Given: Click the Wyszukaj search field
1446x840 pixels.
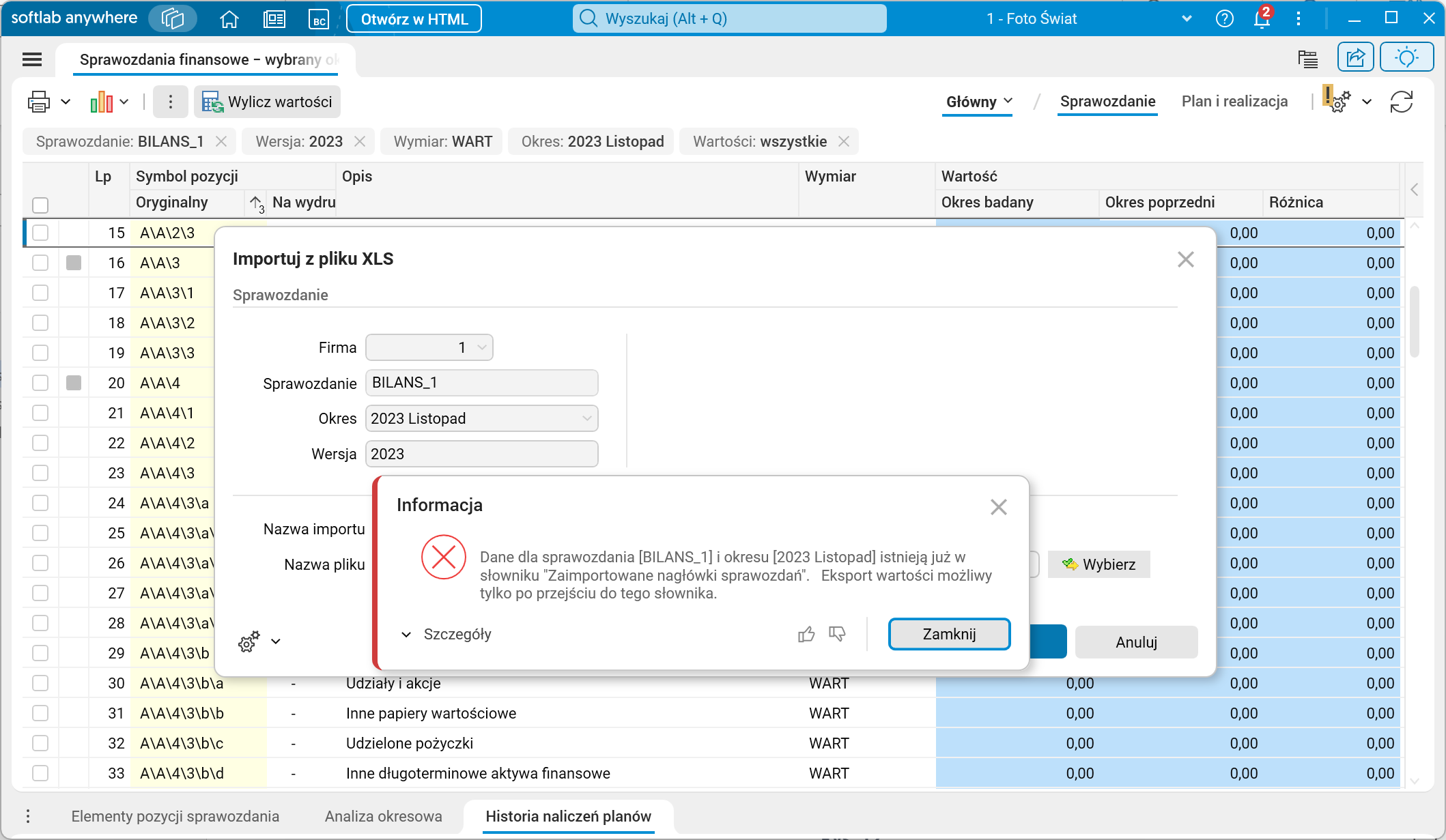Looking at the screenshot, I should coord(729,19).
